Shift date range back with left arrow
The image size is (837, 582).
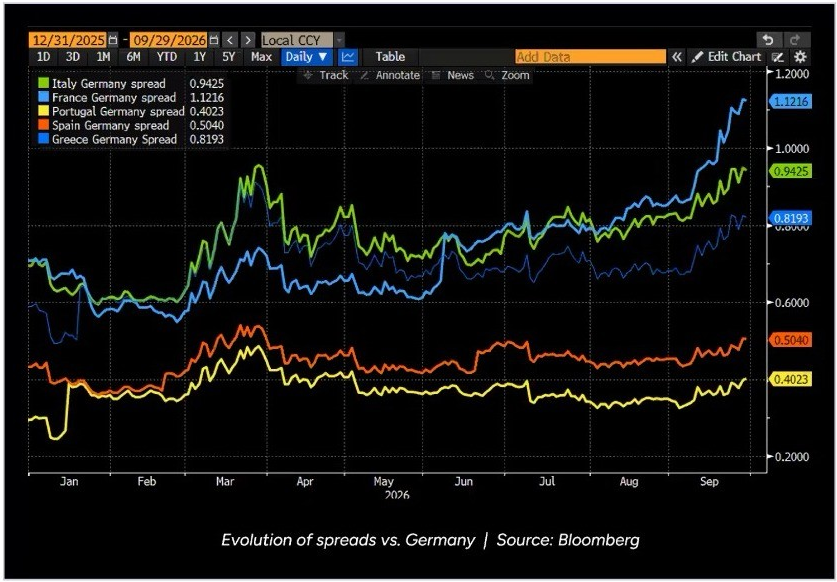pos(230,40)
